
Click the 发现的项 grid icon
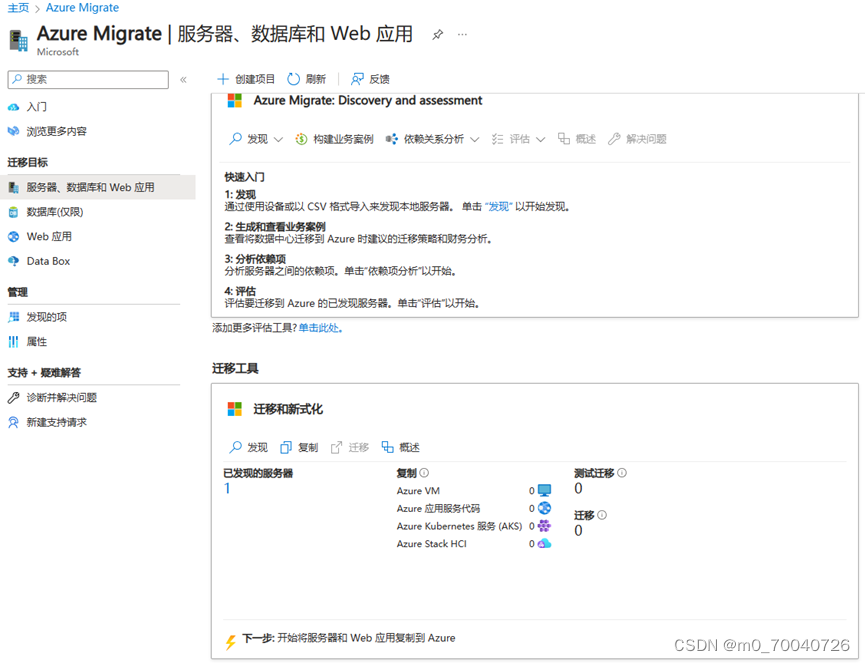pos(13,317)
